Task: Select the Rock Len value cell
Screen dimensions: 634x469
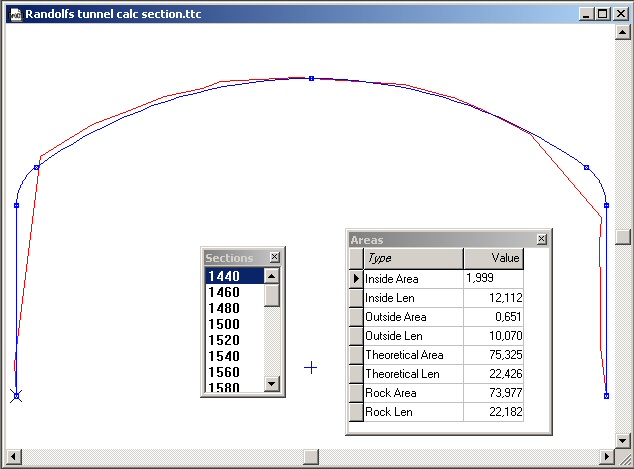Action: (493, 412)
